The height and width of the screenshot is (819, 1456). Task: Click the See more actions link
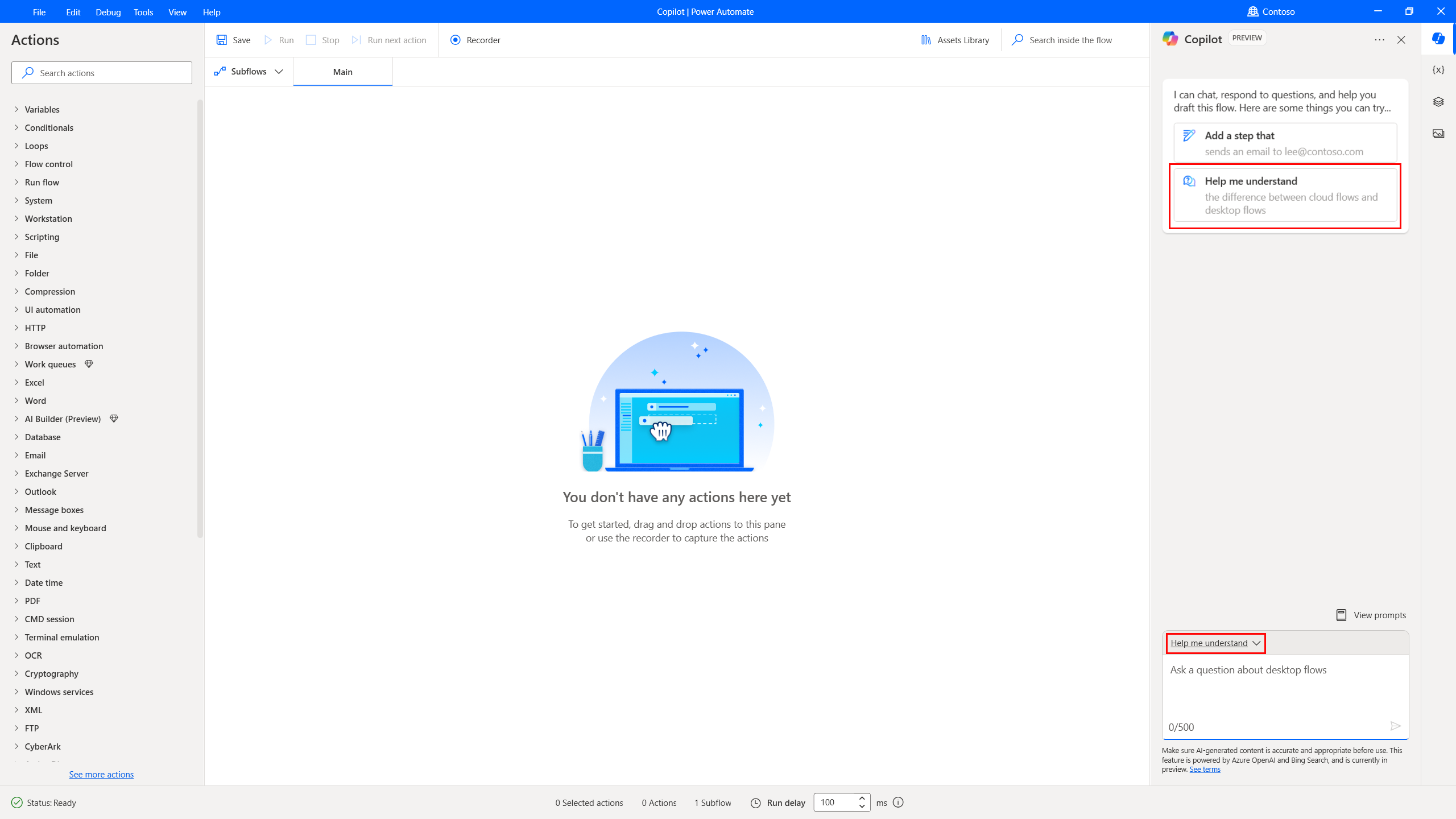pos(101,774)
